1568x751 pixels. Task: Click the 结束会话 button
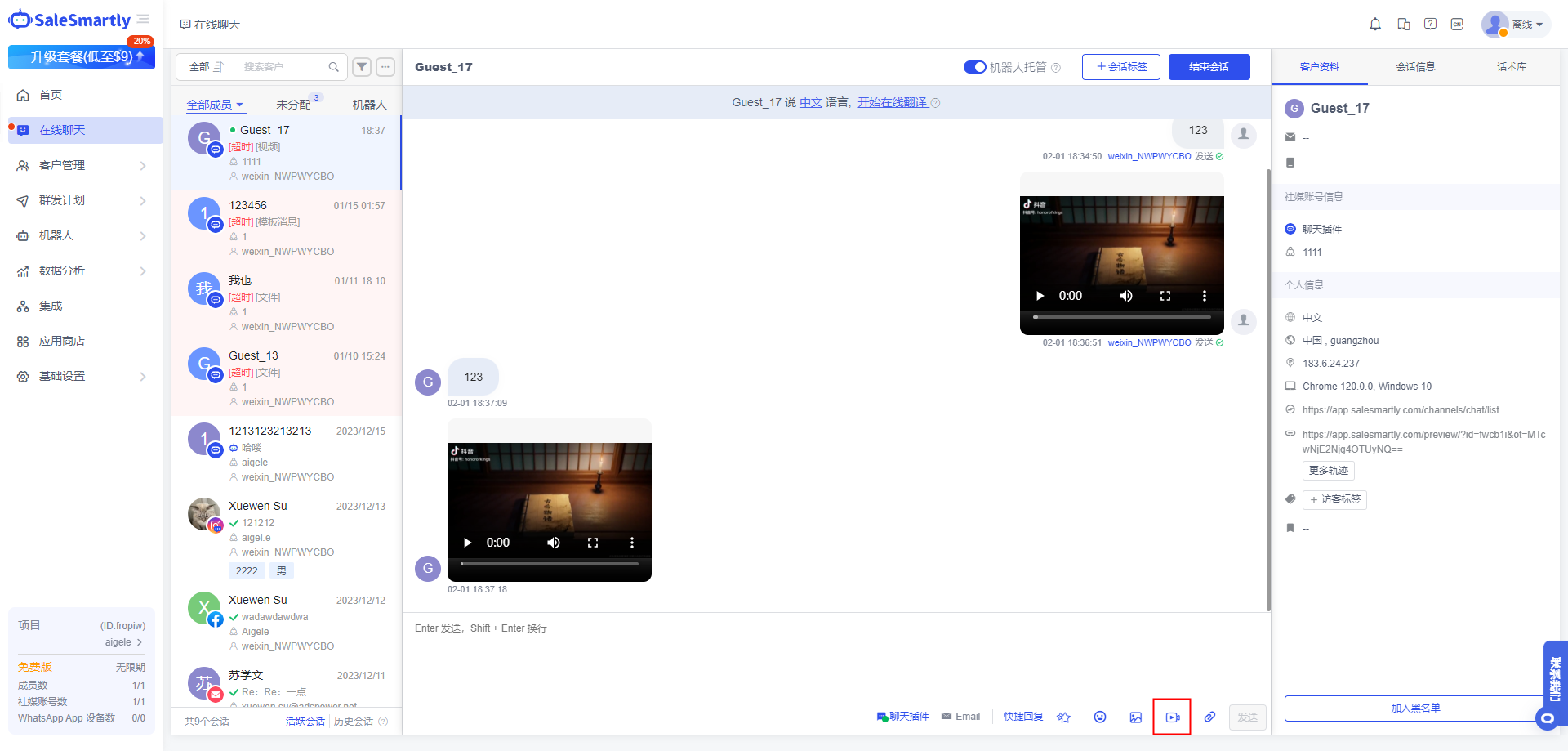pyautogui.click(x=1209, y=67)
